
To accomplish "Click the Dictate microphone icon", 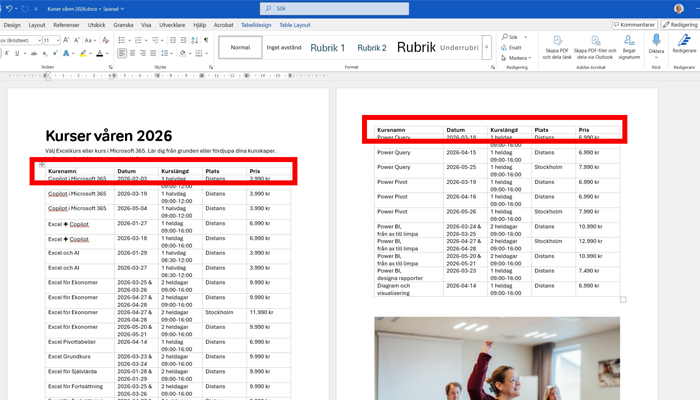I will coord(656,42).
